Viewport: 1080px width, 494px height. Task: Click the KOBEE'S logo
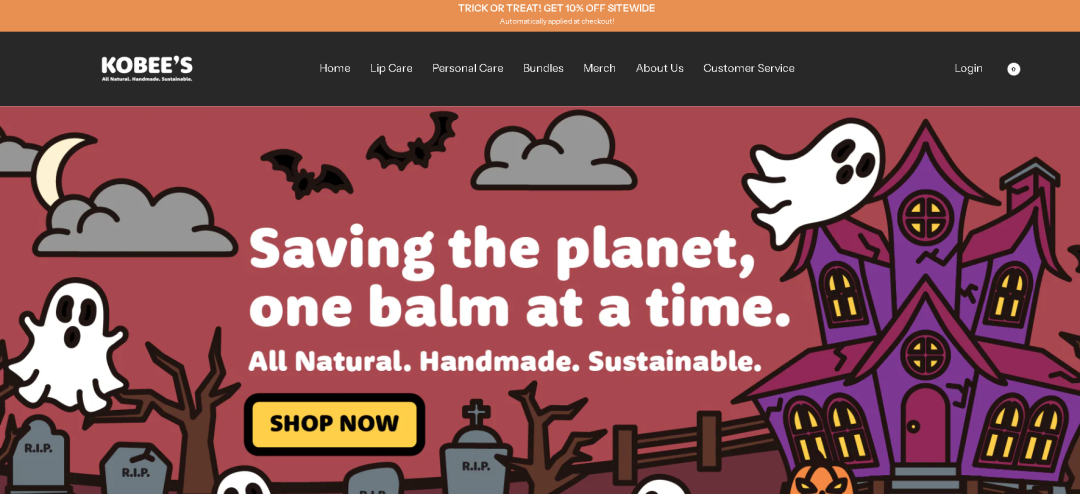coord(147,68)
